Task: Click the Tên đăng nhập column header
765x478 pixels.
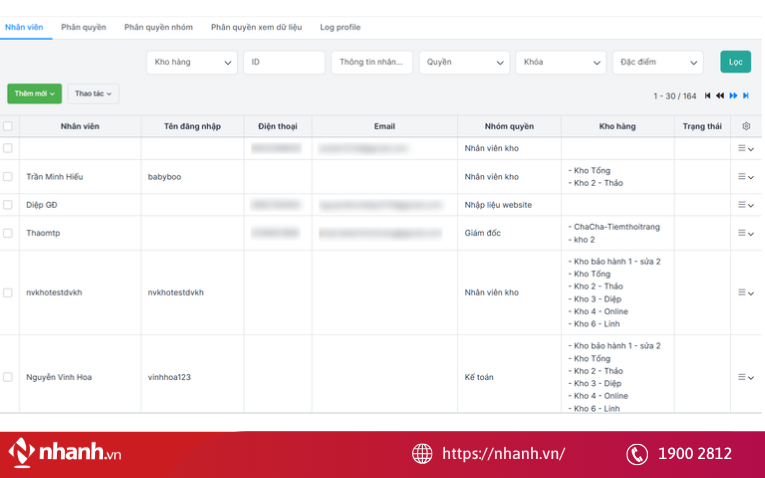Action: click(x=192, y=126)
